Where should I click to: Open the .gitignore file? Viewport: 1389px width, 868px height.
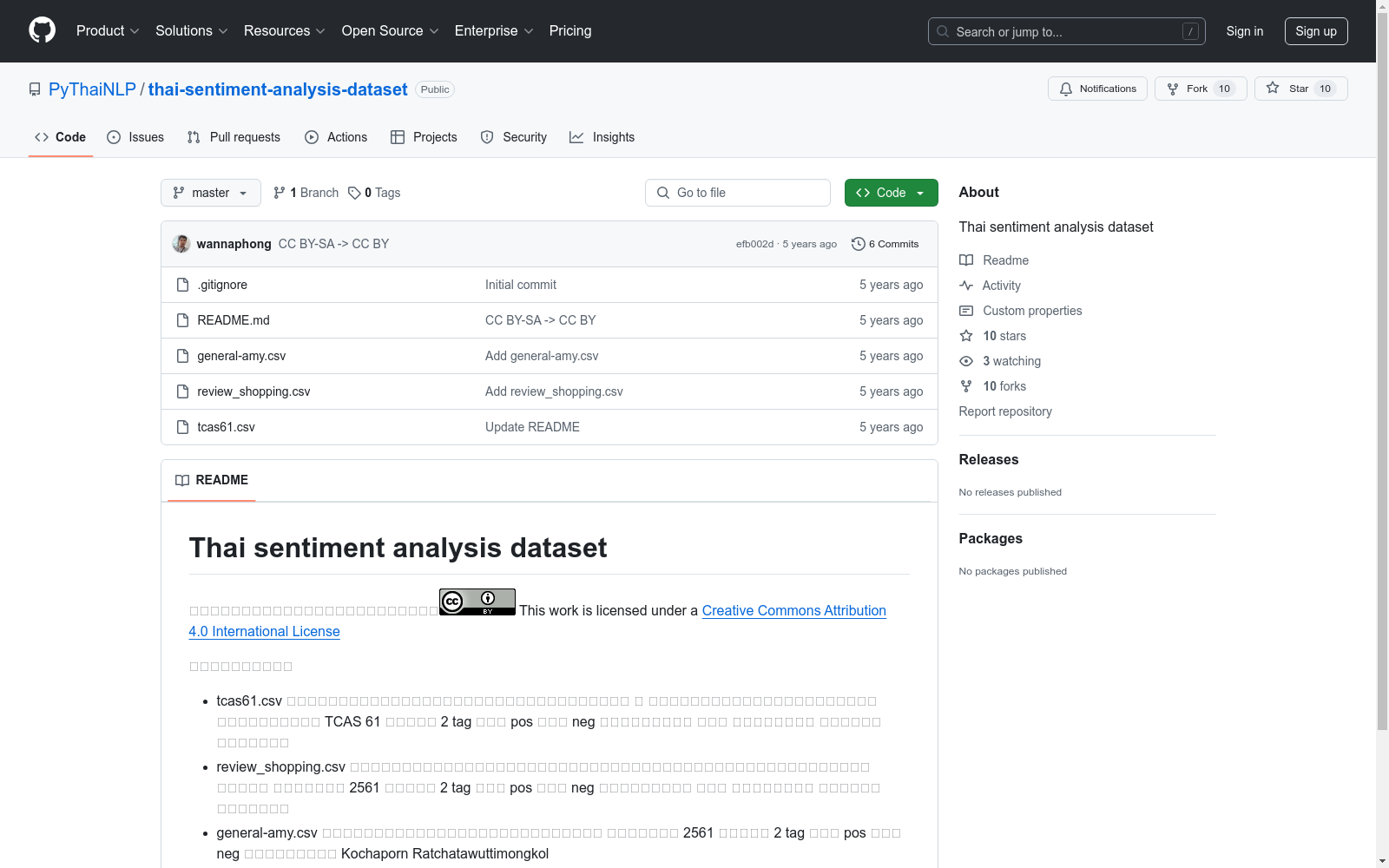pos(222,285)
